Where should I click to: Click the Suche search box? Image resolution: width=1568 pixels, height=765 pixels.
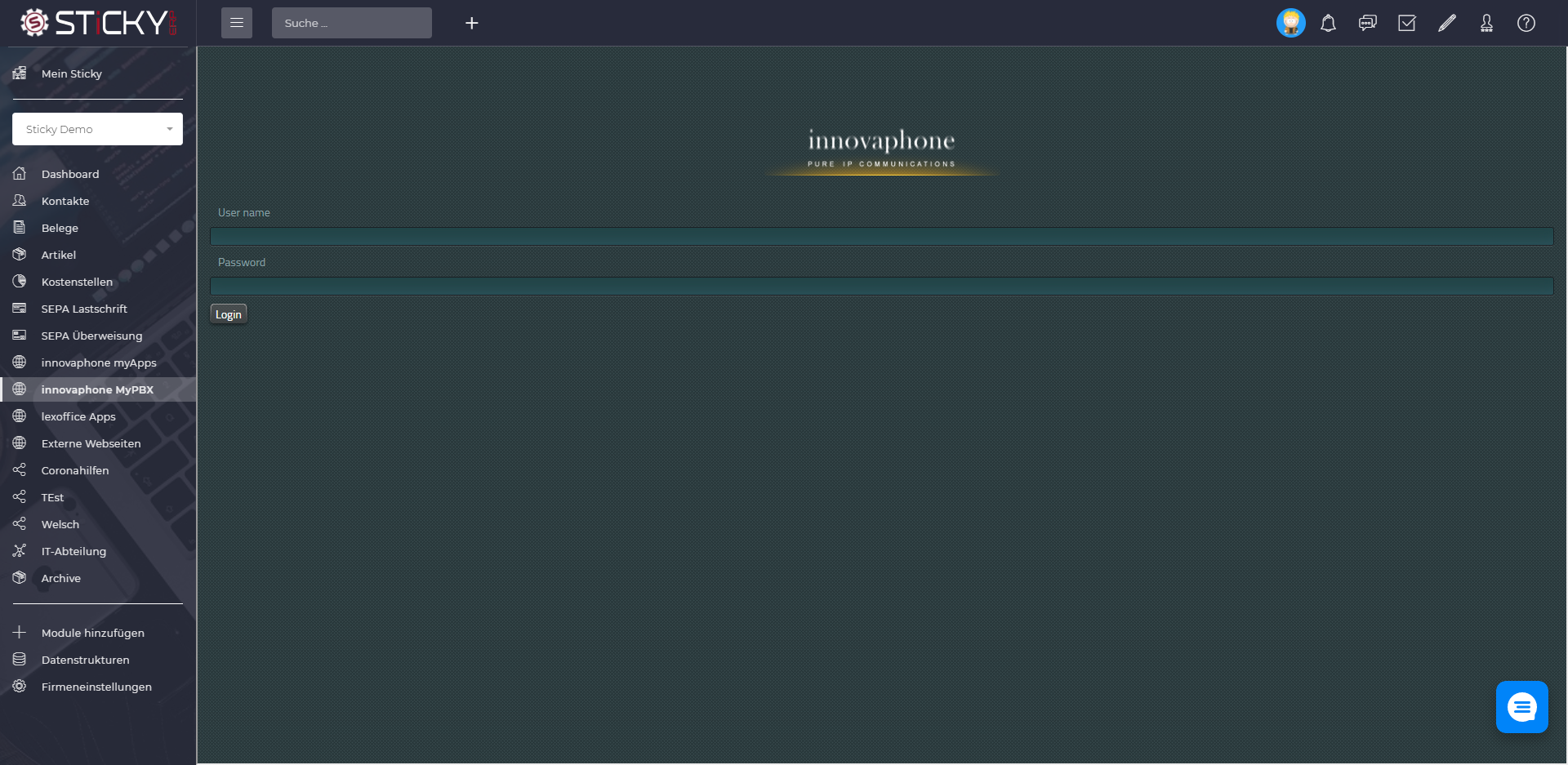click(x=352, y=23)
